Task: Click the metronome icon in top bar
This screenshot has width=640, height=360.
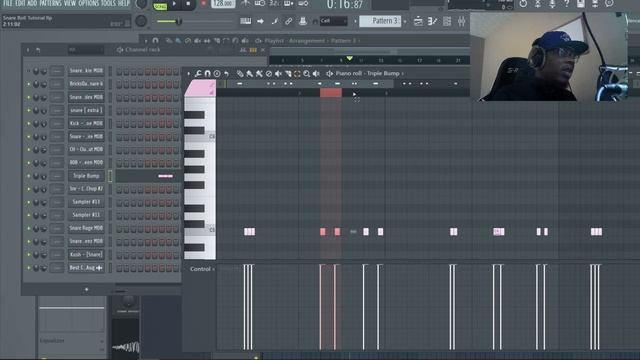Action: [245, 4]
